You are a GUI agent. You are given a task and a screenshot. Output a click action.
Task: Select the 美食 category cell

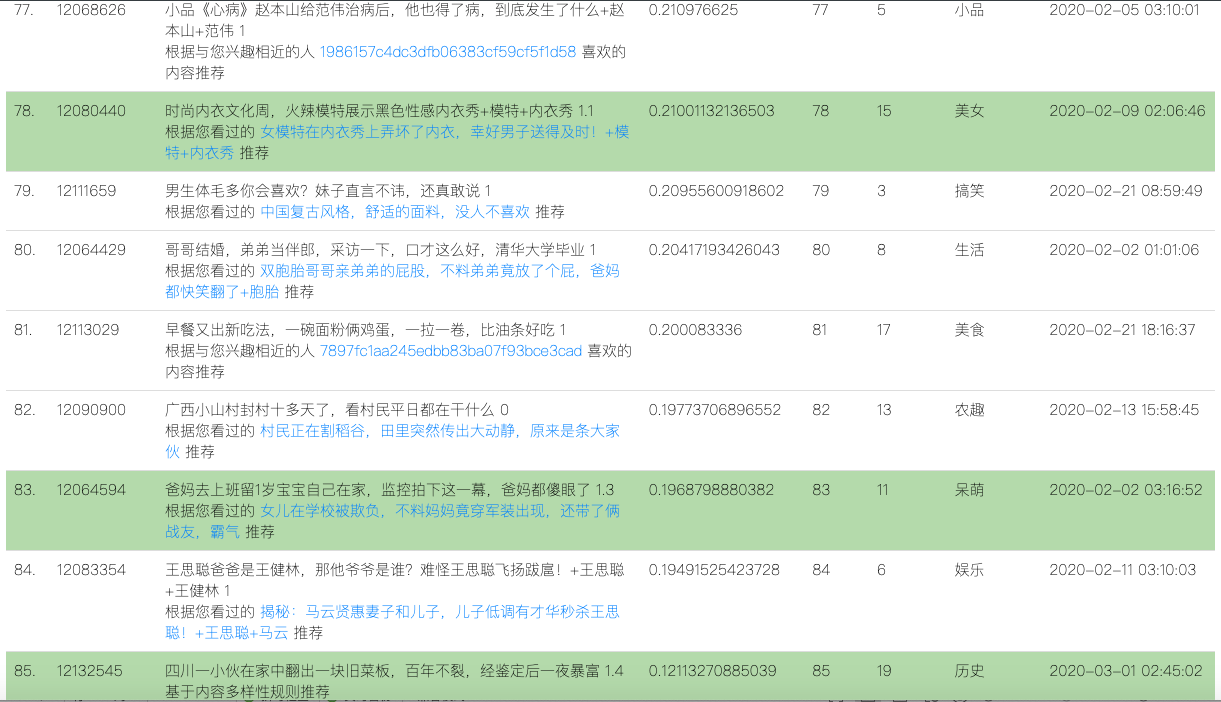(x=969, y=330)
